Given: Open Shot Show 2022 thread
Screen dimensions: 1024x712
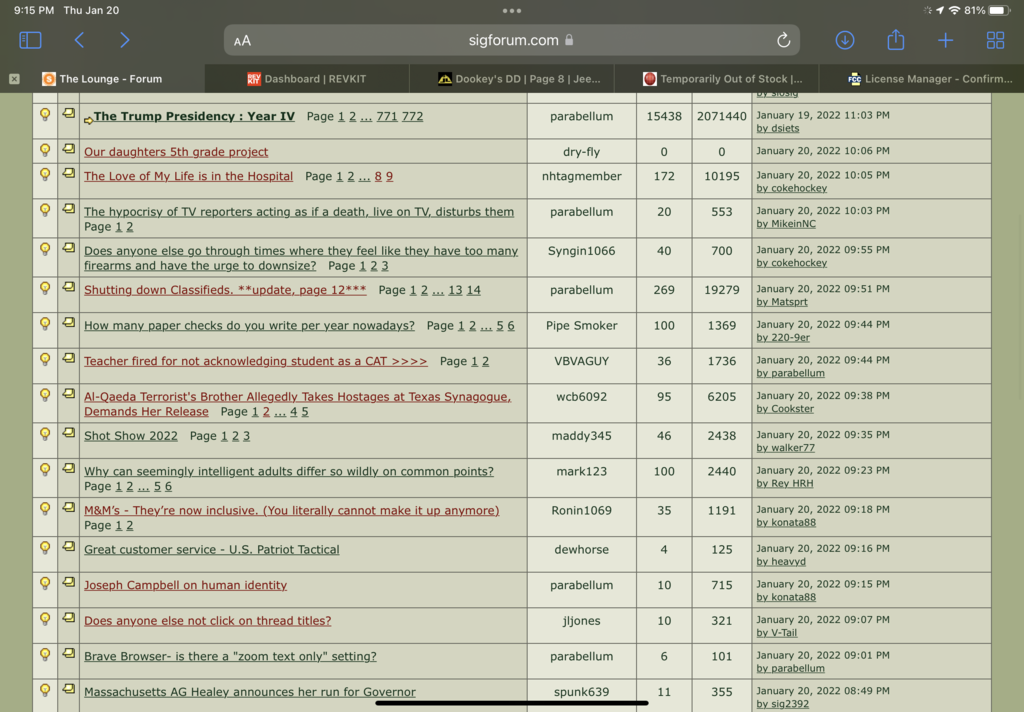Looking at the screenshot, I should (x=131, y=436).
